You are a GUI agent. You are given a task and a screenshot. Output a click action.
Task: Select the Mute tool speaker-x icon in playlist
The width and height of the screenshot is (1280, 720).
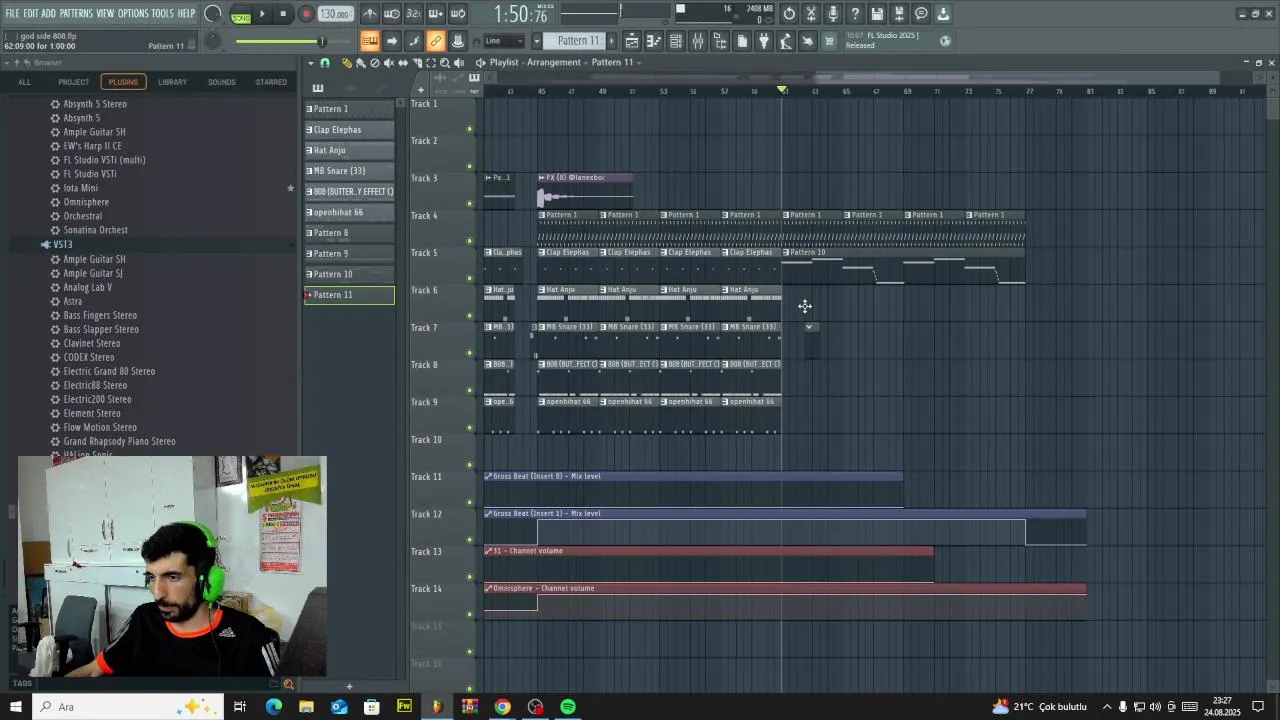click(389, 63)
